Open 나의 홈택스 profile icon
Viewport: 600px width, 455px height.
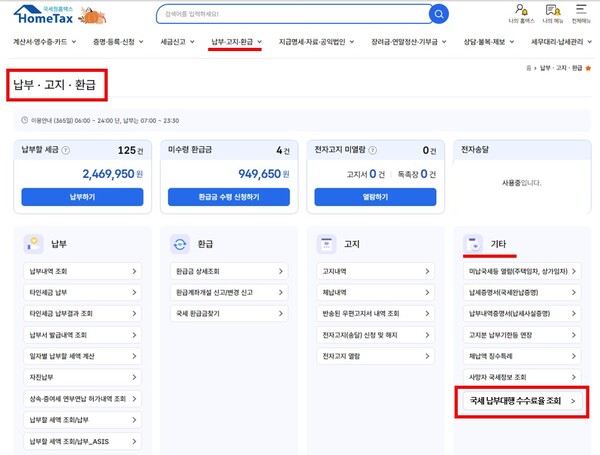click(520, 11)
